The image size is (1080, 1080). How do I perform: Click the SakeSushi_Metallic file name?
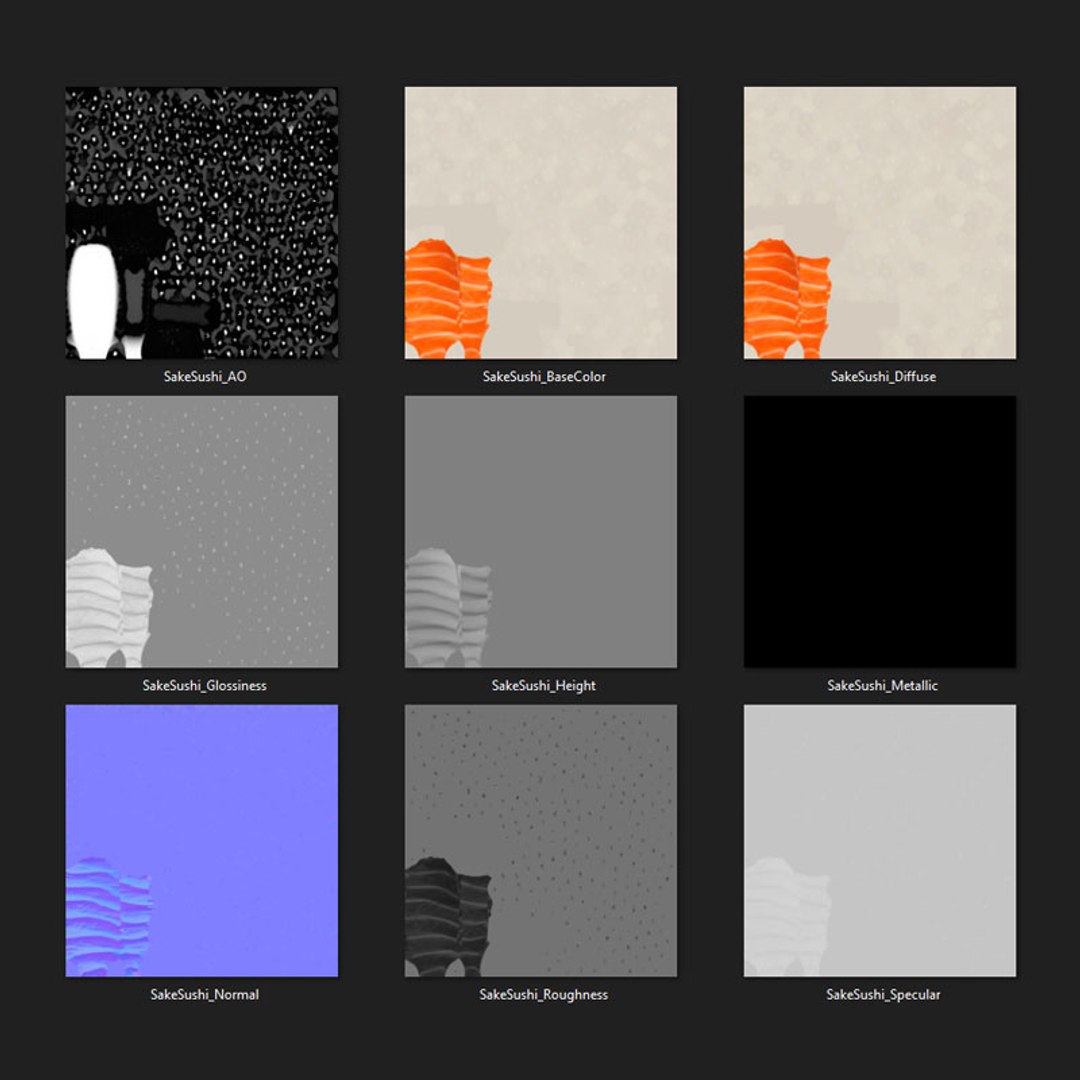tap(882, 685)
